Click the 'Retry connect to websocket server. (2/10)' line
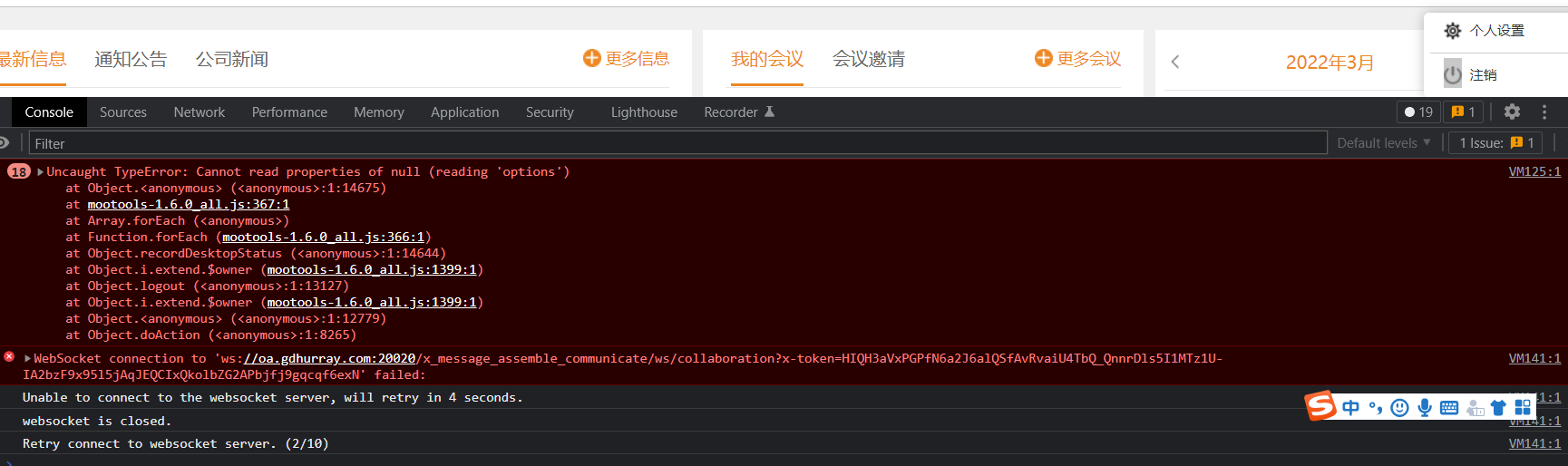Image resolution: width=1568 pixels, height=466 pixels. [176, 443]
